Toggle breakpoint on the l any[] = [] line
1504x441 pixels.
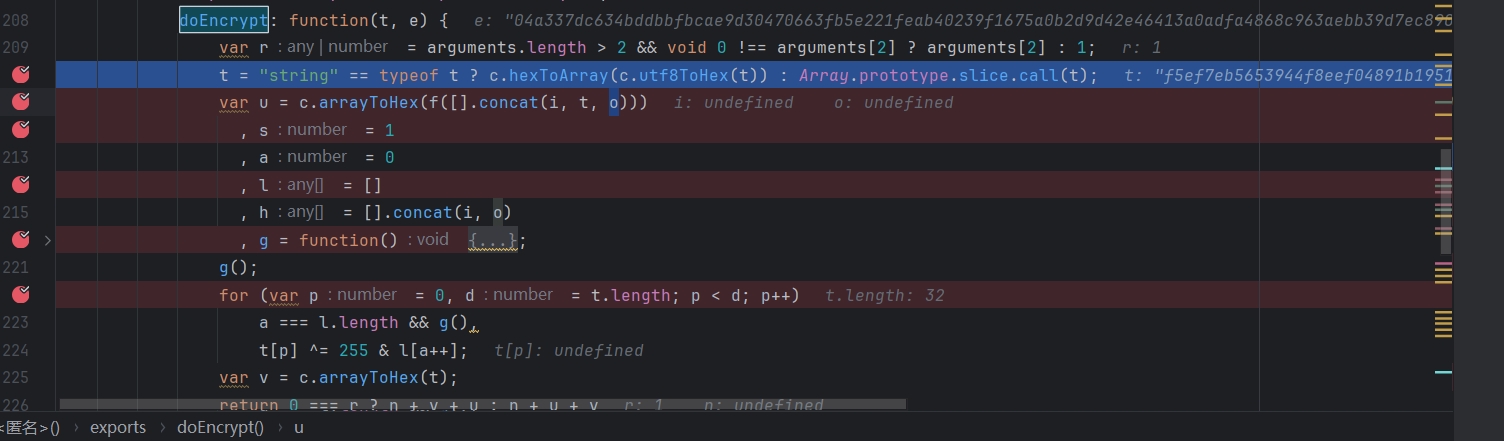pos(20,184)
